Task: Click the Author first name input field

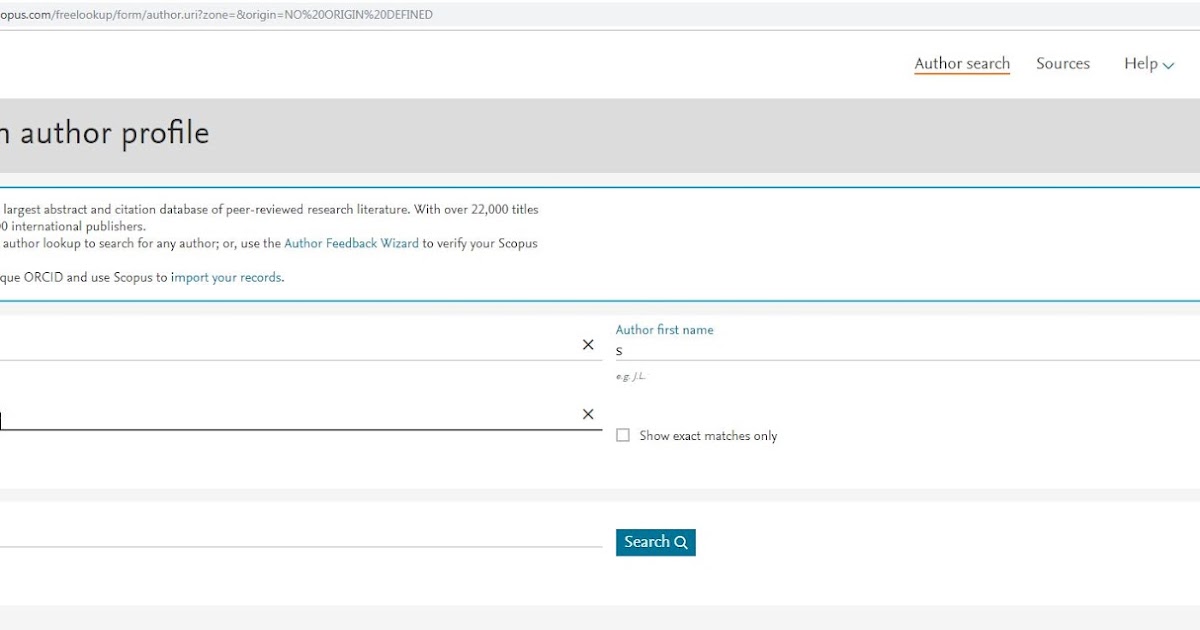Action: tap(750, 350)
